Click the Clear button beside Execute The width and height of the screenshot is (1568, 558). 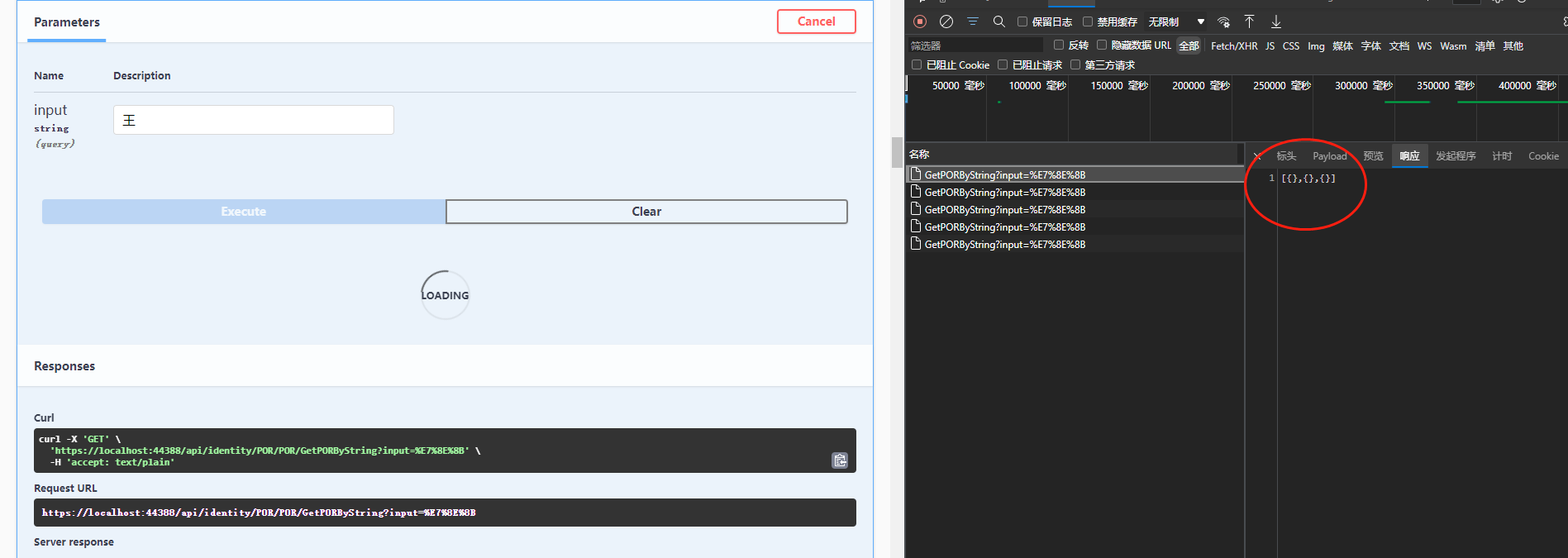(646, 212)
